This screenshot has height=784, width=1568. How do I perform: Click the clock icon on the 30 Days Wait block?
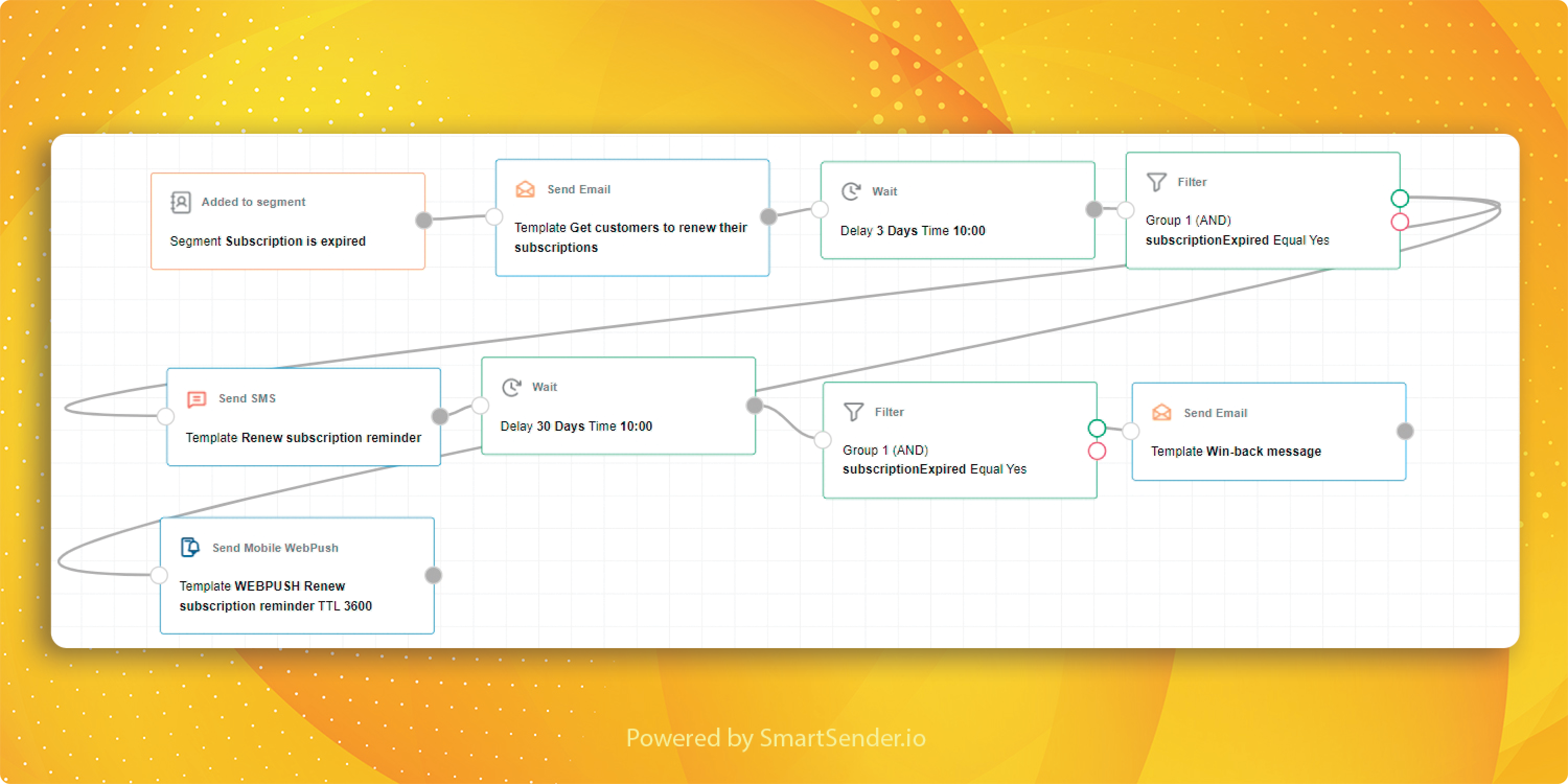tap(511, 387)
